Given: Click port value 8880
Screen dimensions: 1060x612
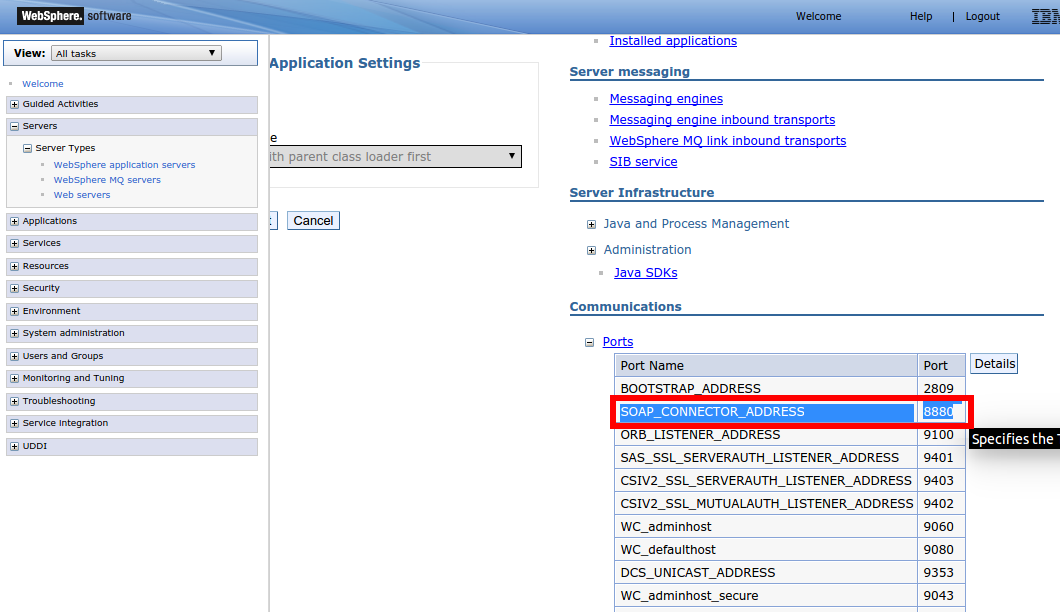Looking at the screenshot, I should (938, 411).
